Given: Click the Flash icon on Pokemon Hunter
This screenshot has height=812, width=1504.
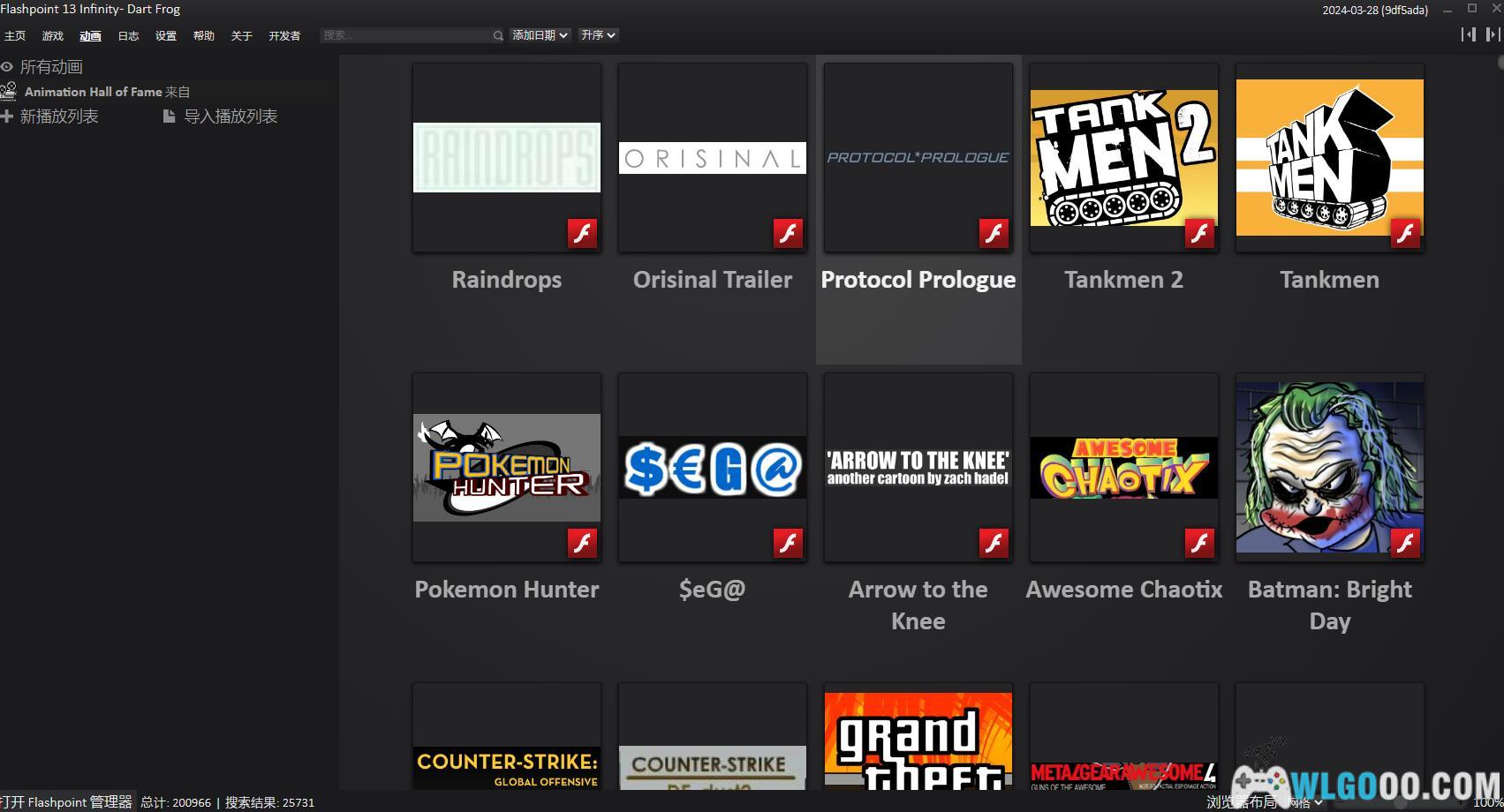Looking at the screenshot, I should 582,543.
